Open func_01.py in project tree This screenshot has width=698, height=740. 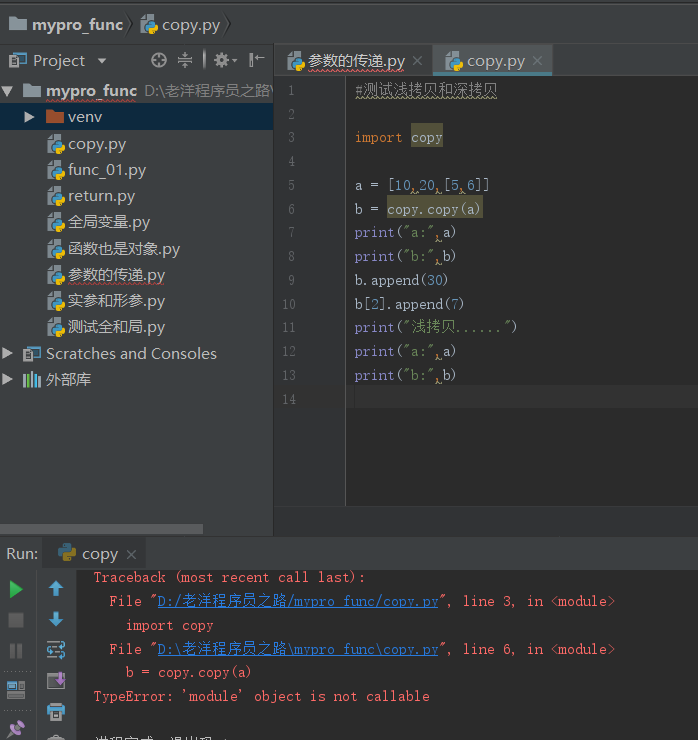click(x=107, y=170)
